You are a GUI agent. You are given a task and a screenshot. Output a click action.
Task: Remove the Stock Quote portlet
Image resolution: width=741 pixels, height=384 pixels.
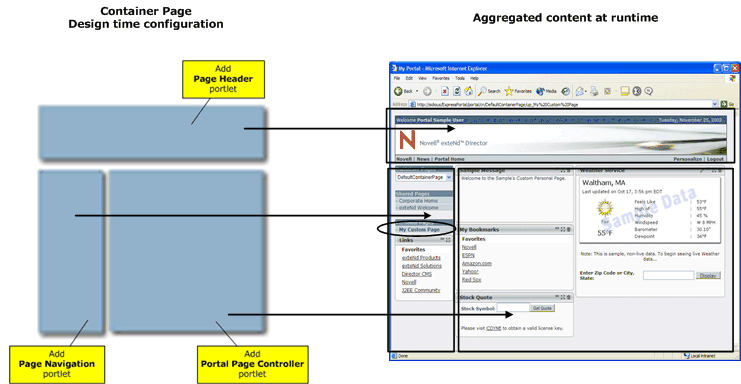pyautogui.click(x=569, y=297)
